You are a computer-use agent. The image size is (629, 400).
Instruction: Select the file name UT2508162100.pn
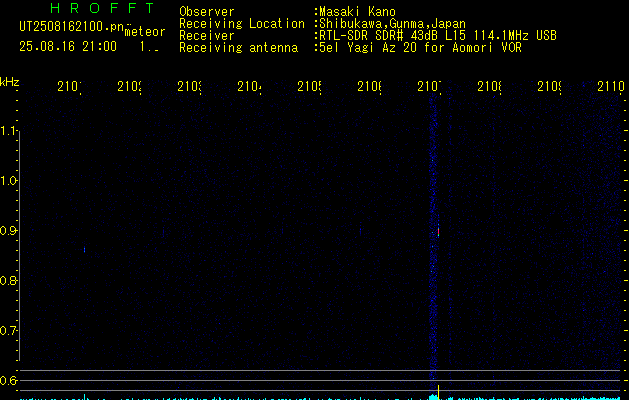(x=72, y=27)
